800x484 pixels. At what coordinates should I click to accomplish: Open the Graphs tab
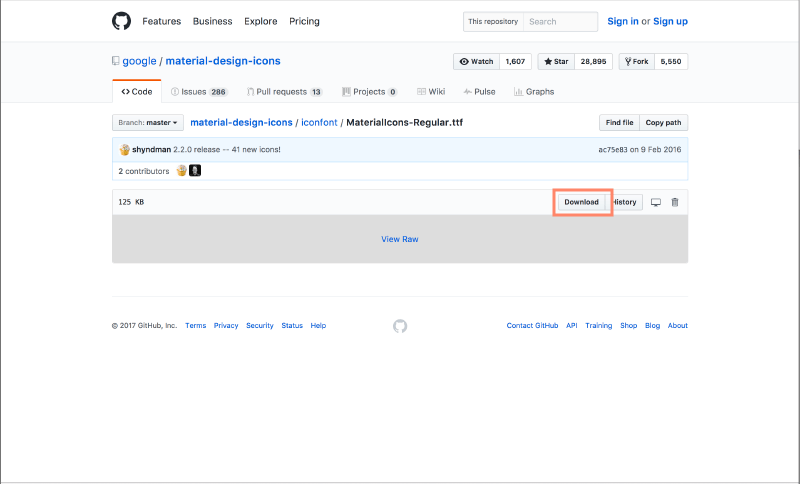pos(534,92)
